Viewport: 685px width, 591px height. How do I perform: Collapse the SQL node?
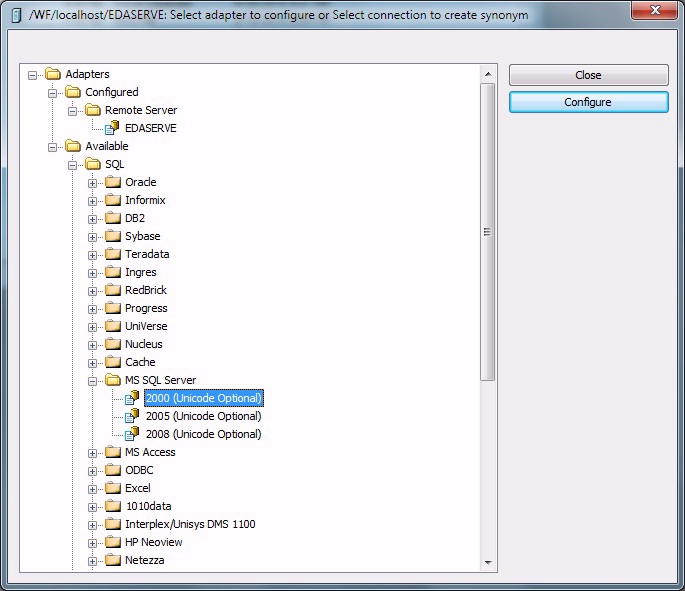point(73,165)
